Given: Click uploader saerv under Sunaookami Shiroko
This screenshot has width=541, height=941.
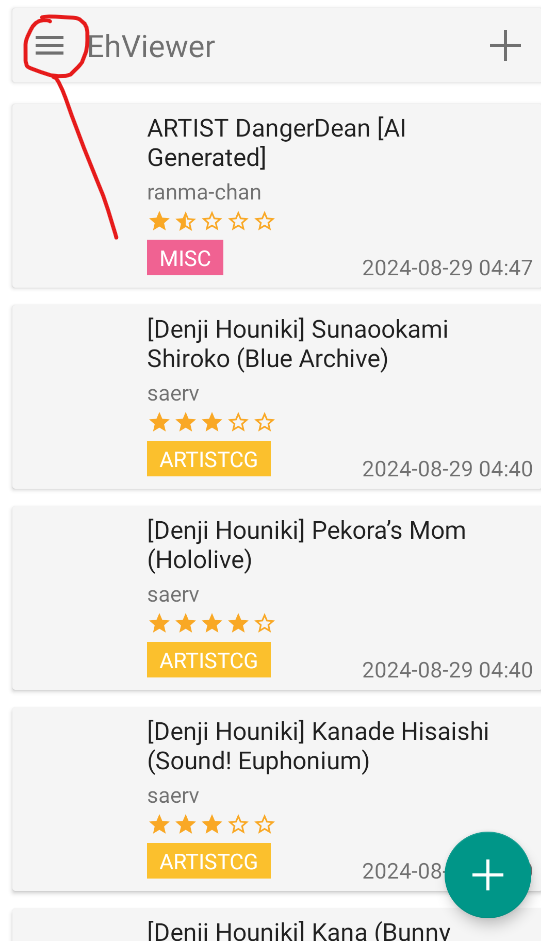Looking at the screenshot, I should (x=173, y=394).
